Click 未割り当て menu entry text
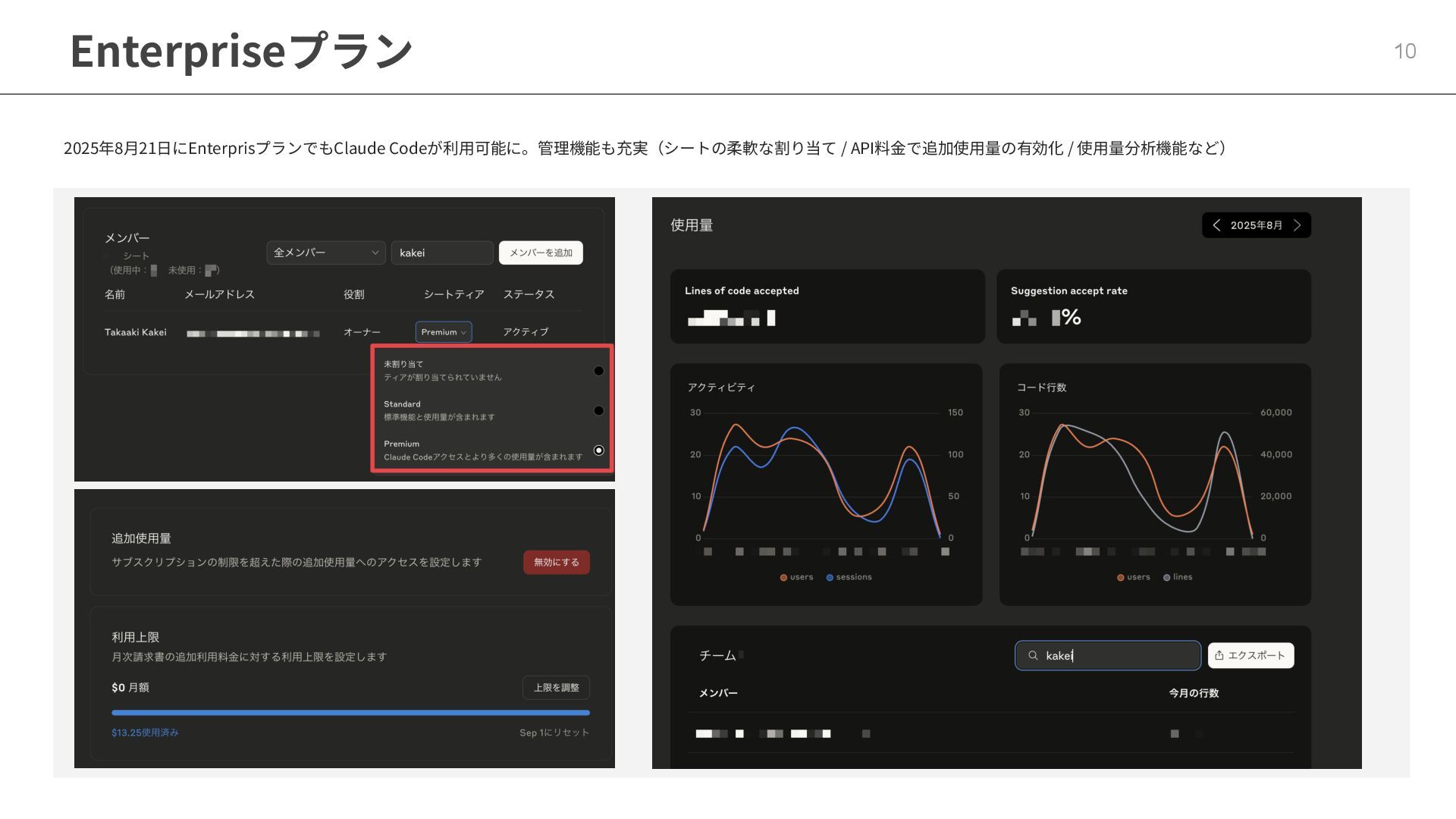This screenshot has width=1456, height=819. click(403, 364)
